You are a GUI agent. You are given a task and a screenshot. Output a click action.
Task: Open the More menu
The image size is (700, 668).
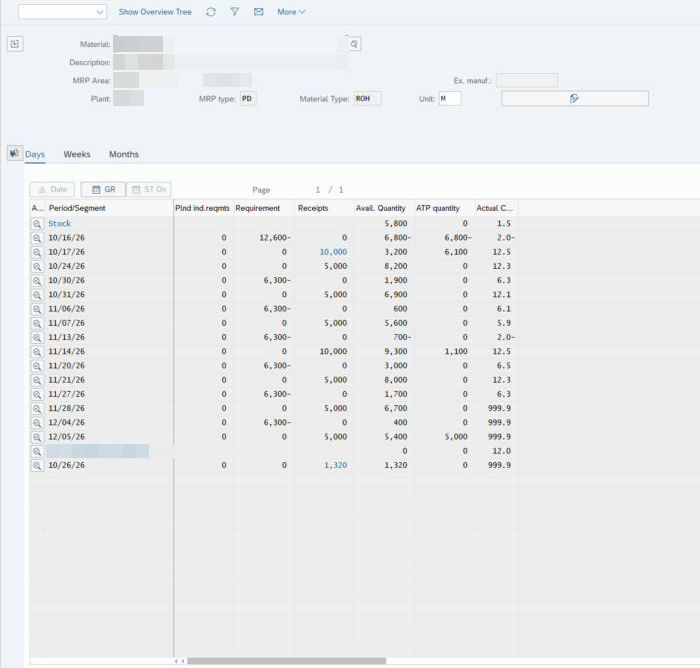[x=291, y=12]
